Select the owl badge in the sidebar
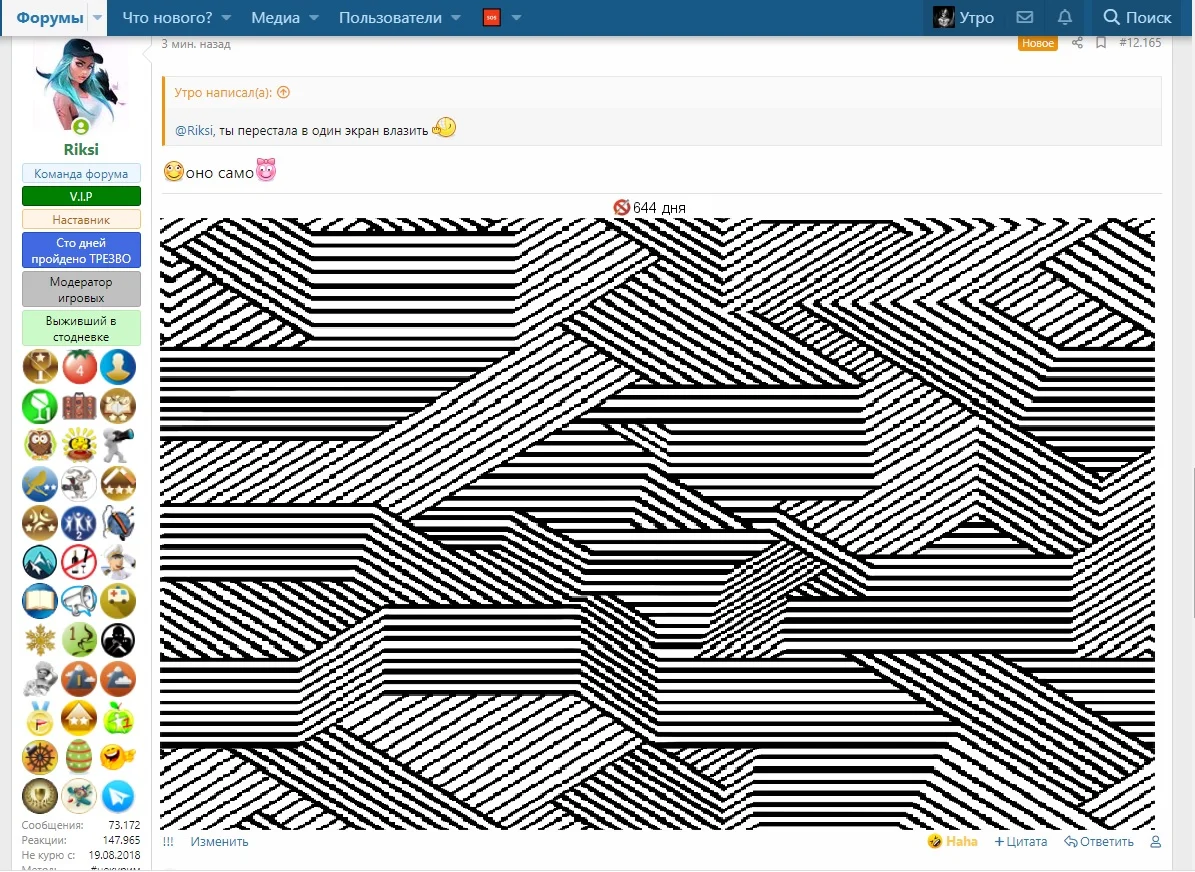This screenshot has height=872, width=1195. pyautogui.click(x=40, y=444)
